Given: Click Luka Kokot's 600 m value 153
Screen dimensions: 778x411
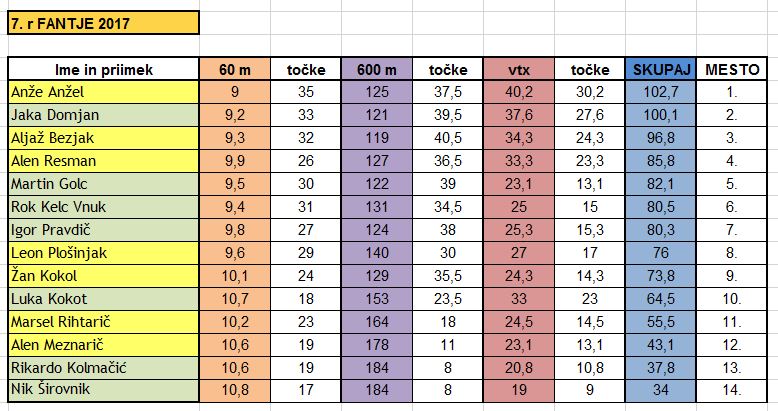Looking at the screenshot, I should pyautogui.click(x=377, y=298).
